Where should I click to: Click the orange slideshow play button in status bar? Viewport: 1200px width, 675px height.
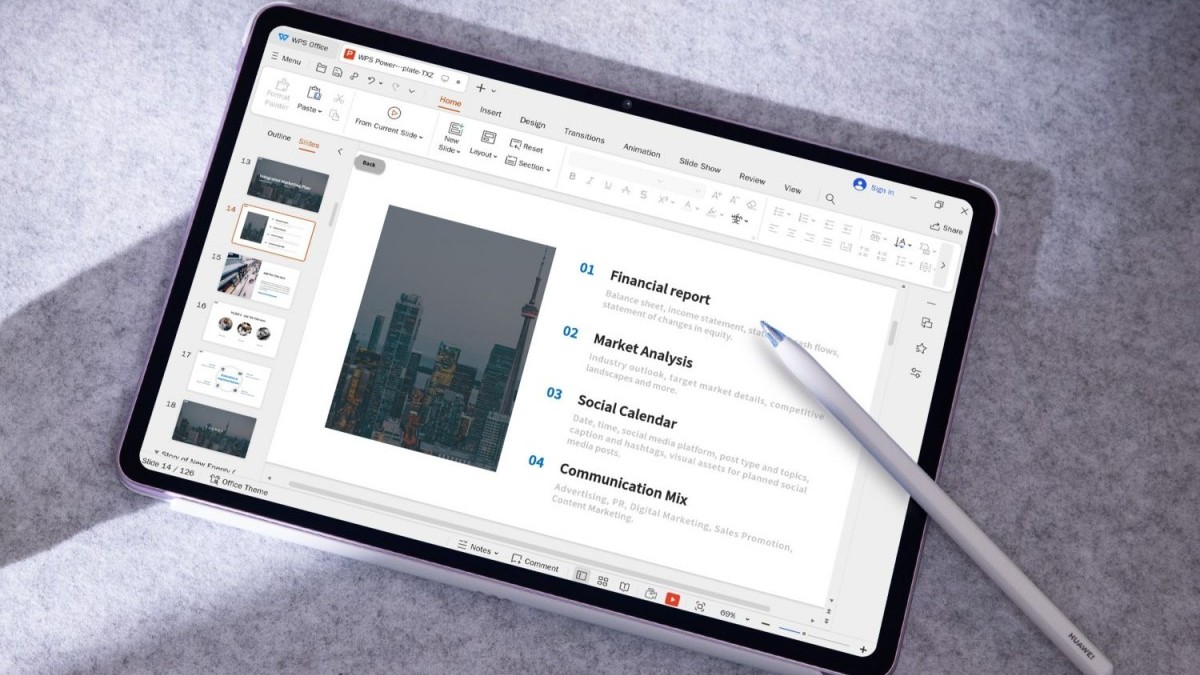click(672, 599)
